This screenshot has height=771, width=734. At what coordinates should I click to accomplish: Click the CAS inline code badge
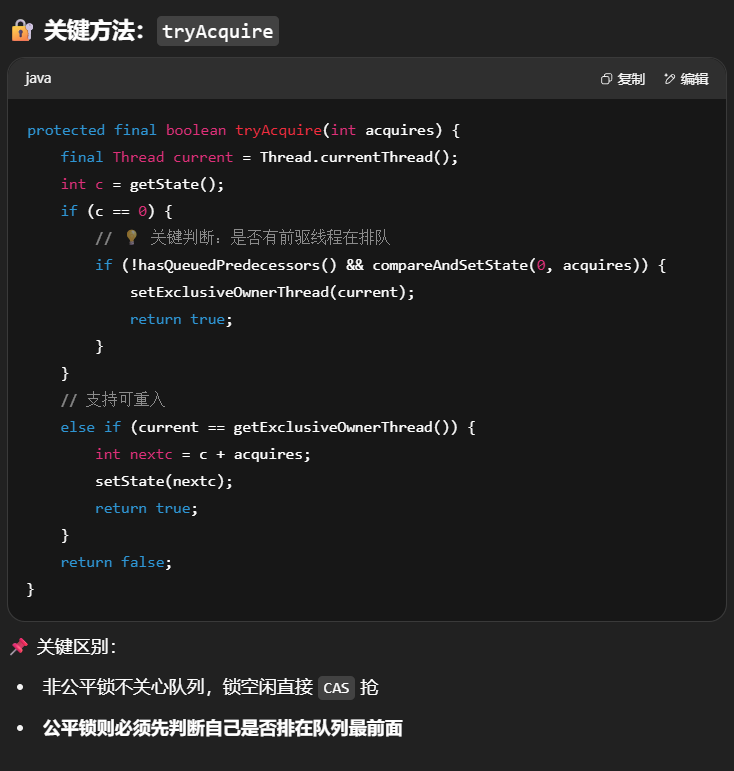[x=337, y=688]
